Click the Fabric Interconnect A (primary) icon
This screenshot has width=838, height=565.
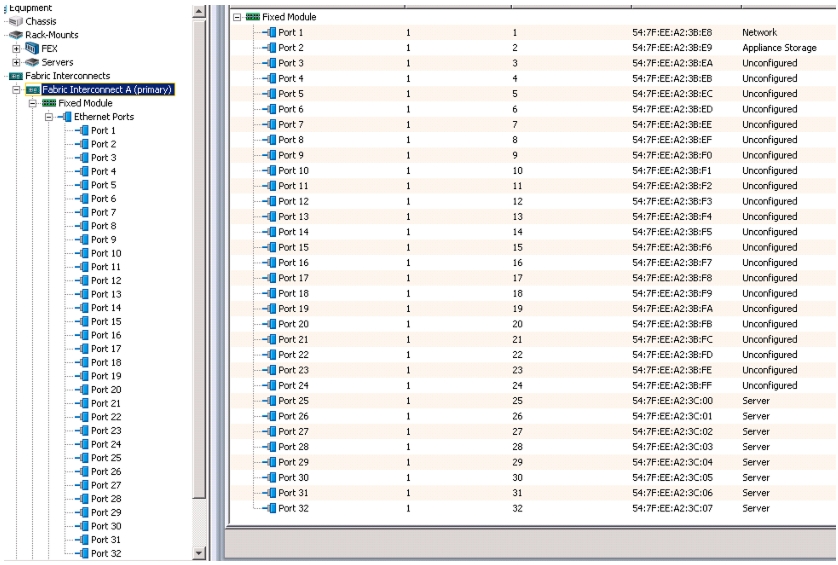point(33,90)
